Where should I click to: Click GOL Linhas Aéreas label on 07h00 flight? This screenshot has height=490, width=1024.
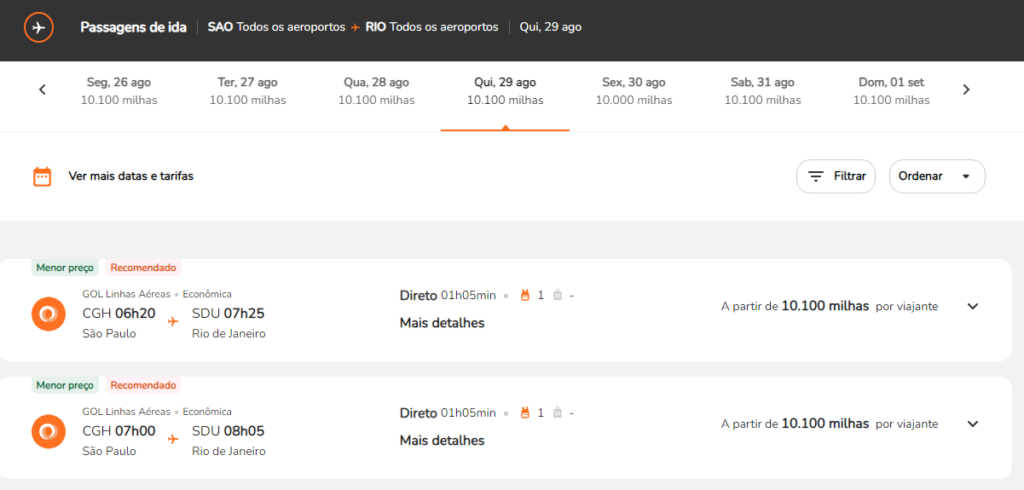click(126, 412)
